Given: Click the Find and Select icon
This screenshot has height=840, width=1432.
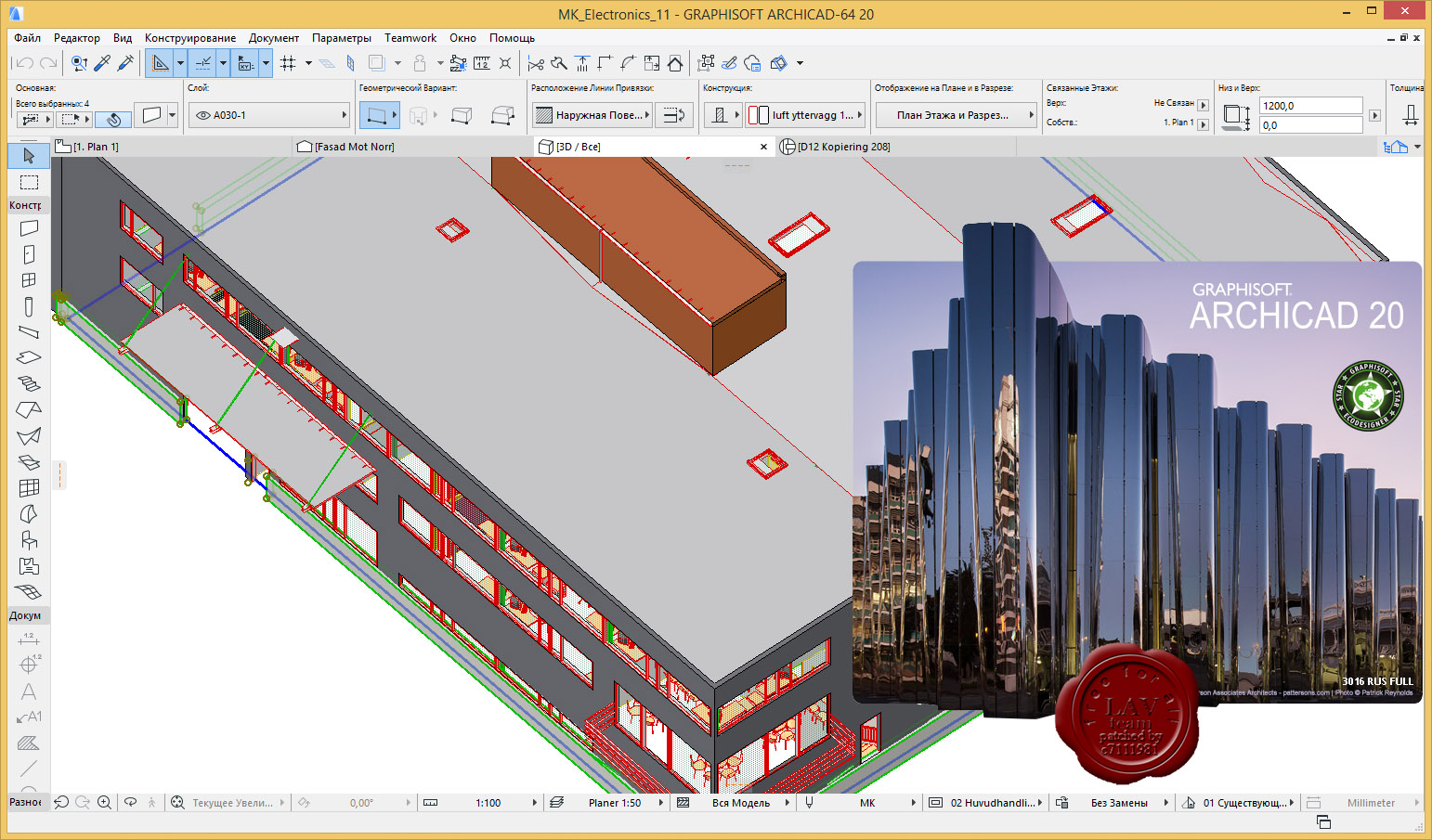Looking at the screenshot, I should (79, 63).
